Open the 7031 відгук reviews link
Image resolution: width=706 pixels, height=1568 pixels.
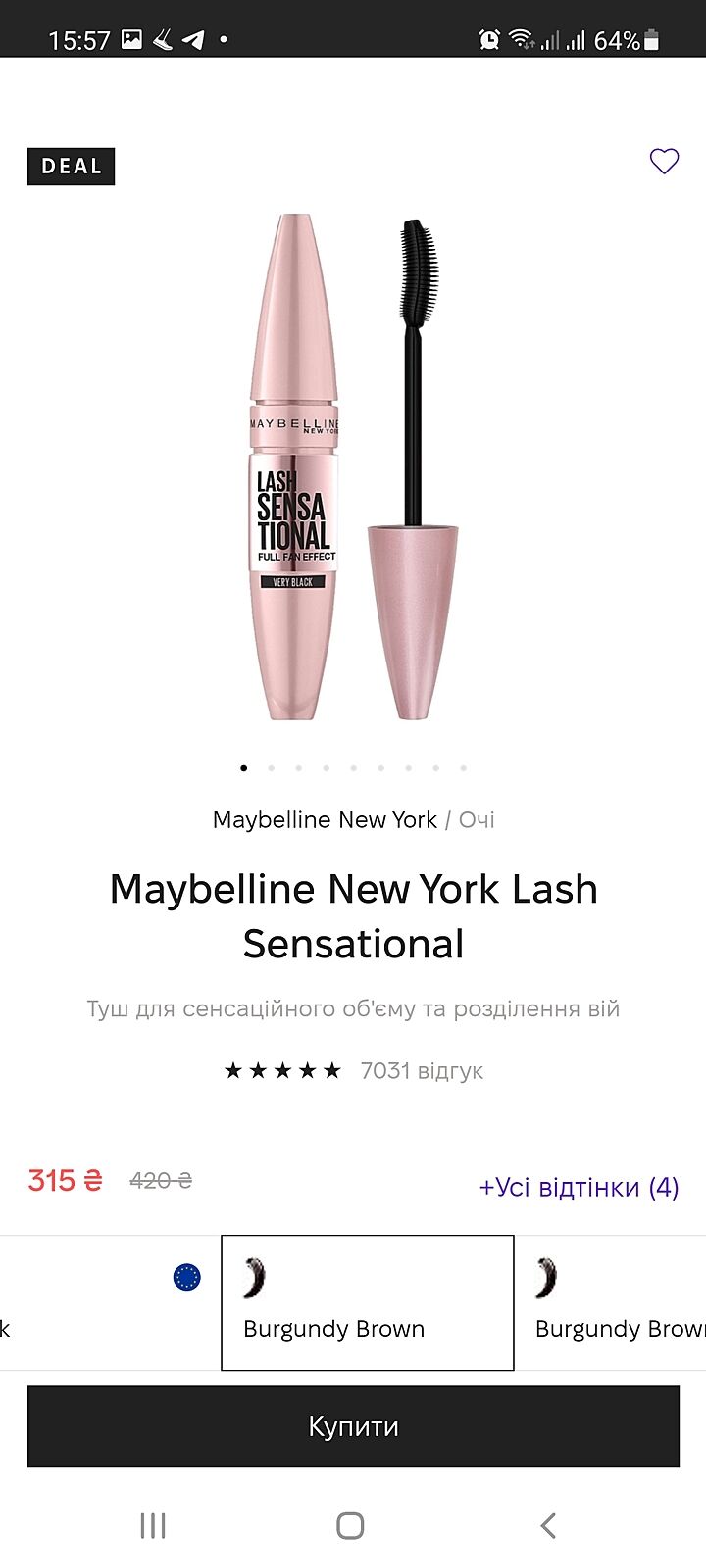(x=422, y=1070)
